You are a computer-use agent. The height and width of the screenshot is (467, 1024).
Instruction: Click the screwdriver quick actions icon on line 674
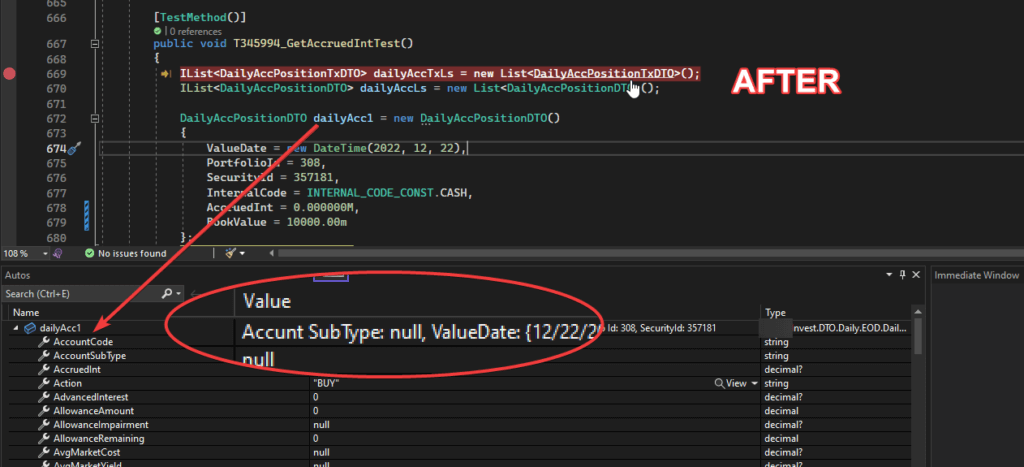coord(74,149)
